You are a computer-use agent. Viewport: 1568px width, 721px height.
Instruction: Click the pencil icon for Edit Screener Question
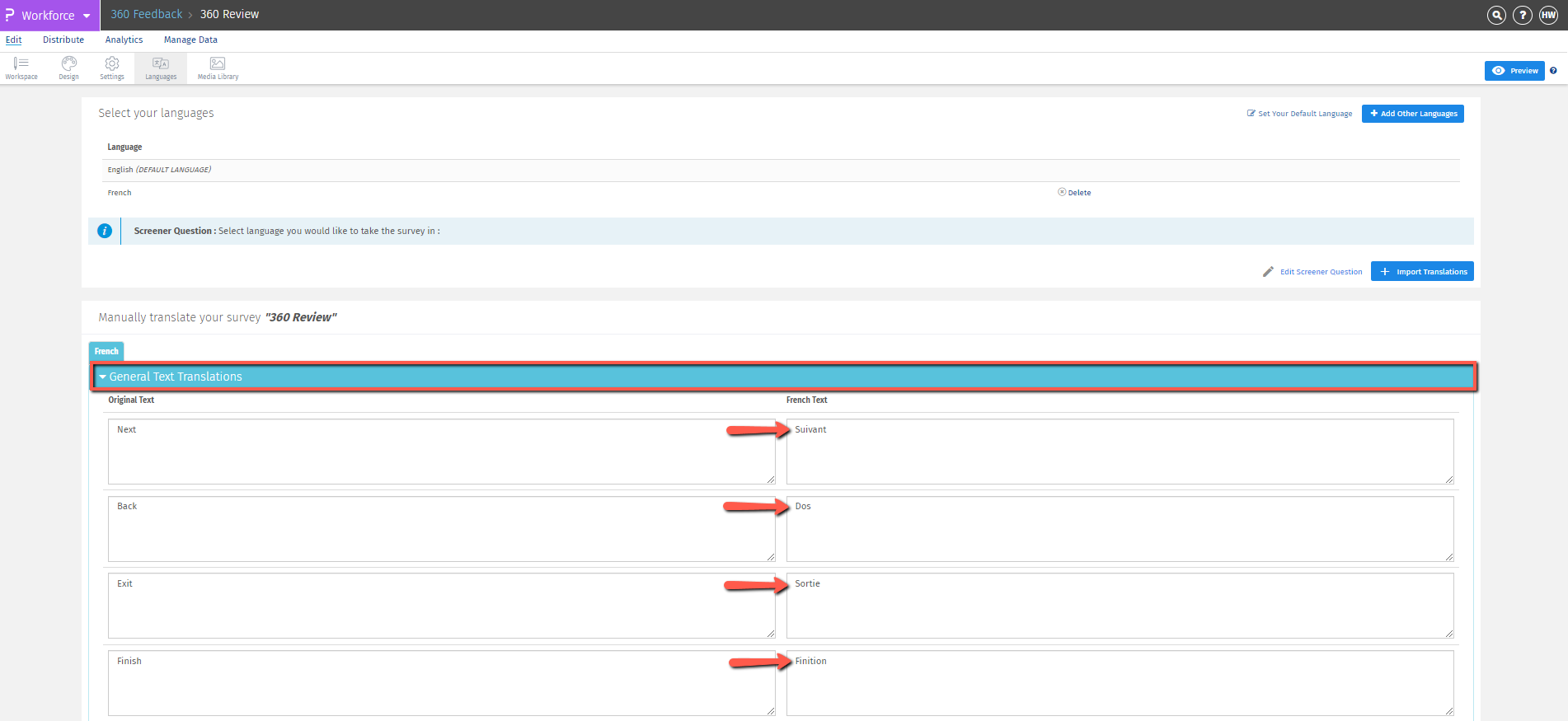click(x=1268, y=272)
